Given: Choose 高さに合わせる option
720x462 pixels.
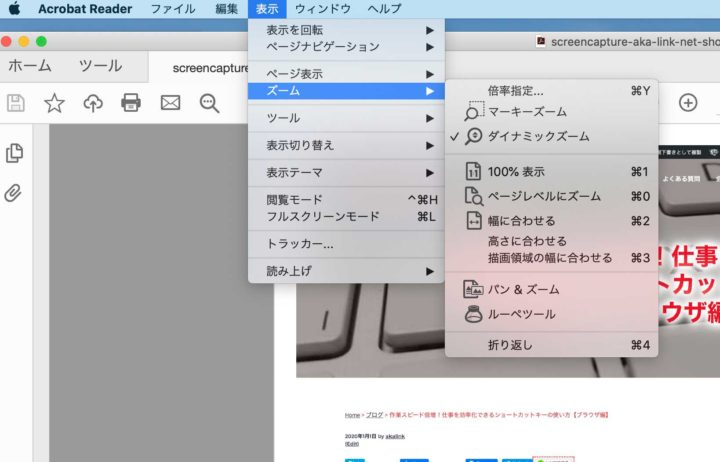Looking at the screenshot, I should (x=551, y=241).
